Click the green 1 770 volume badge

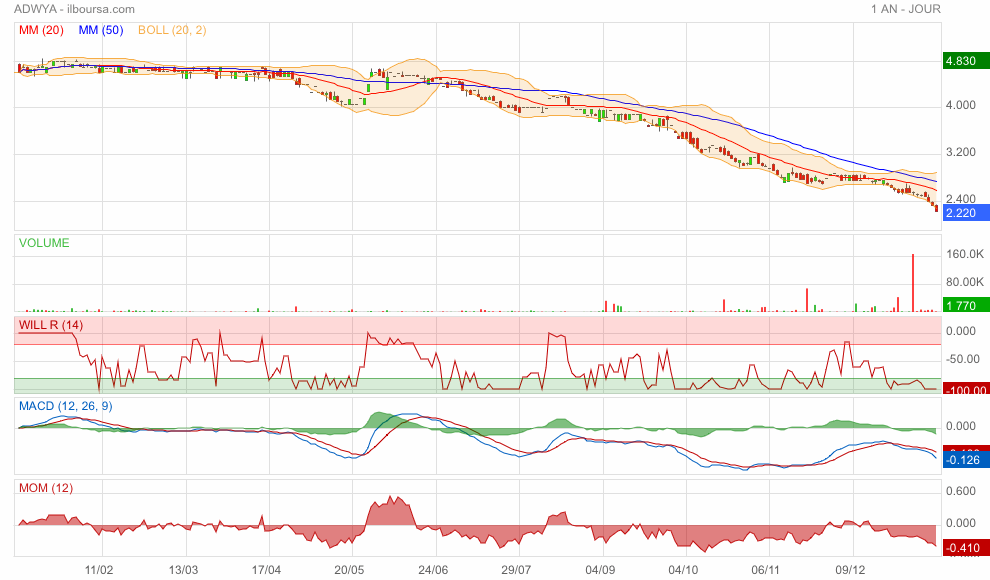965,305
